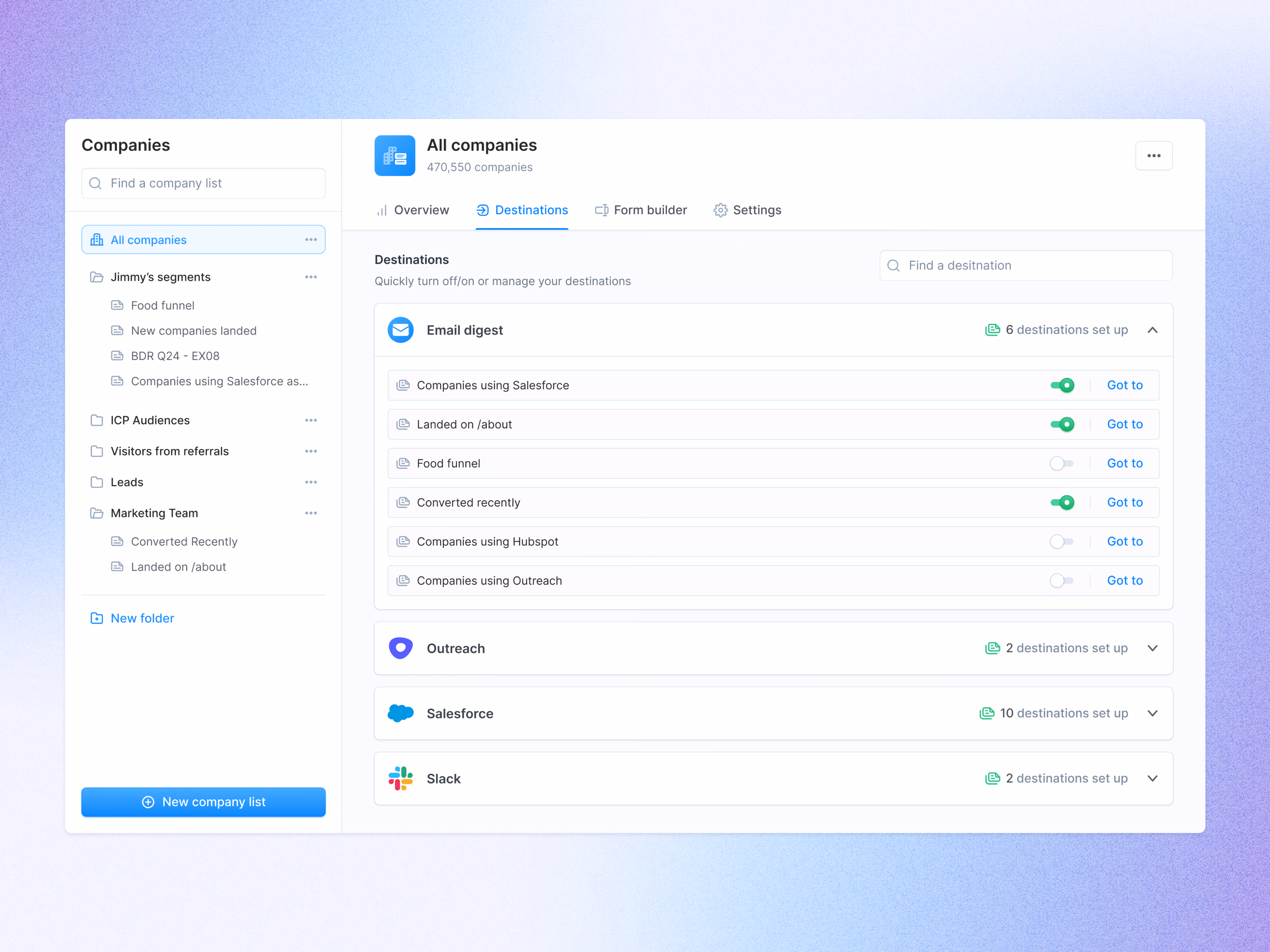The image size is (1270, 952).
Task: Expand the Slack destinations chevron
Action: 1152,779
